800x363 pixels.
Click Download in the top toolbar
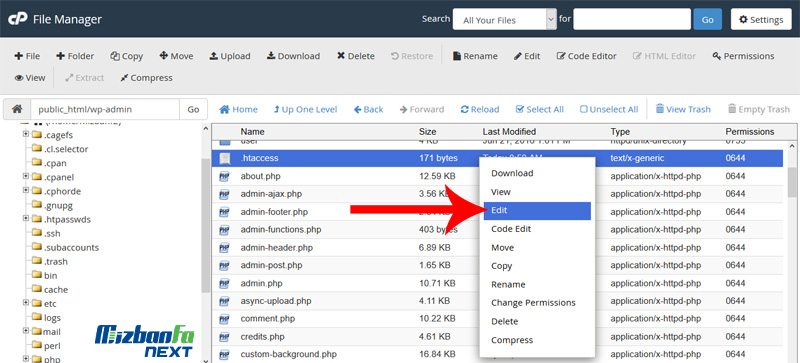293,56
